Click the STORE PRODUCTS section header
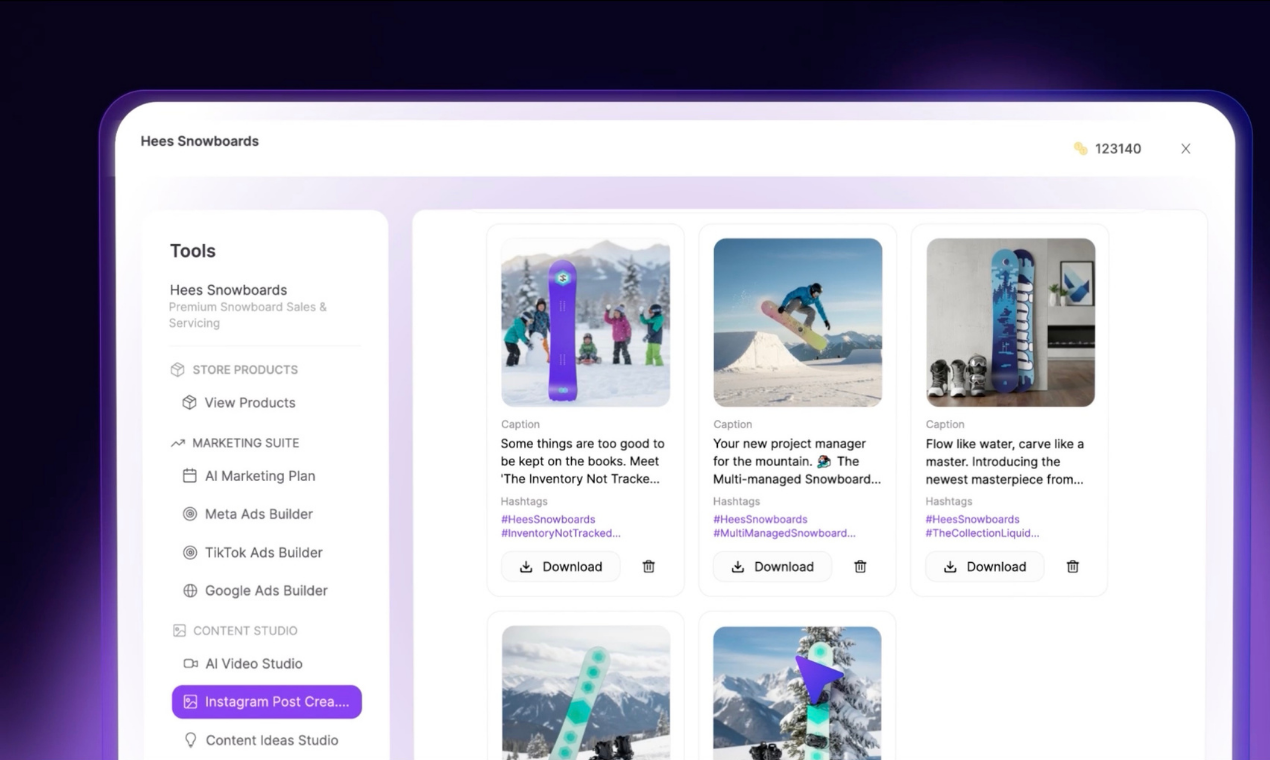Screen dimensions: 1270x760 coord(245,369)
